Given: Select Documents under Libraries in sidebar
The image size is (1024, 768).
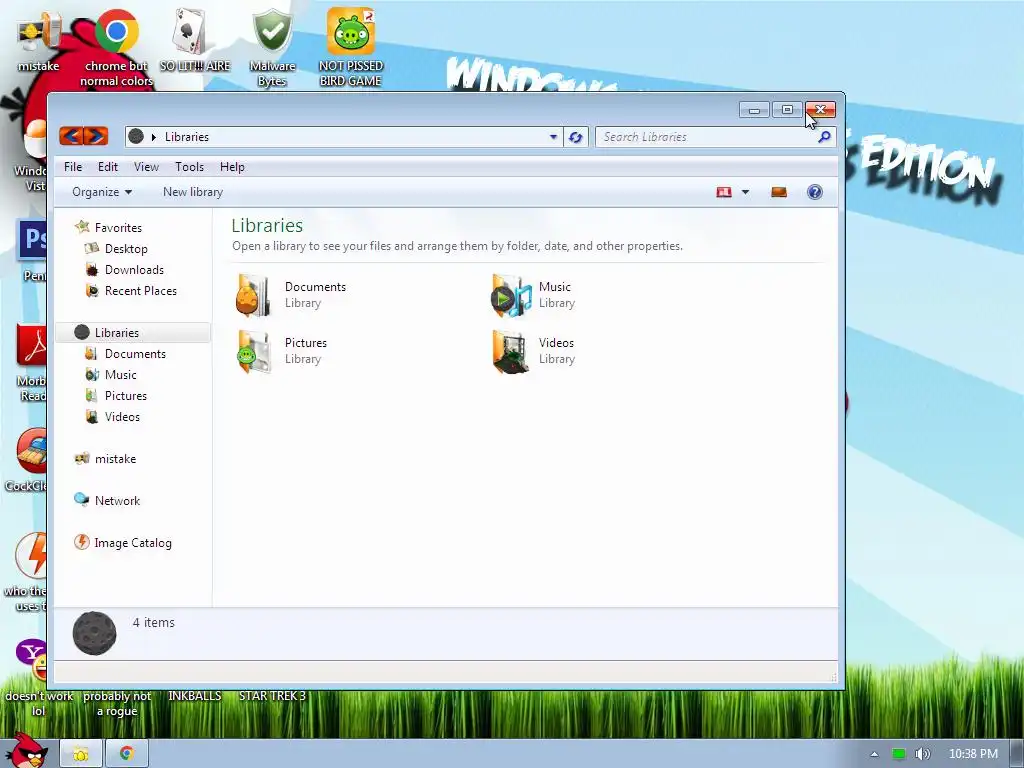Looking at the screenshot, I should click(135, 353).
